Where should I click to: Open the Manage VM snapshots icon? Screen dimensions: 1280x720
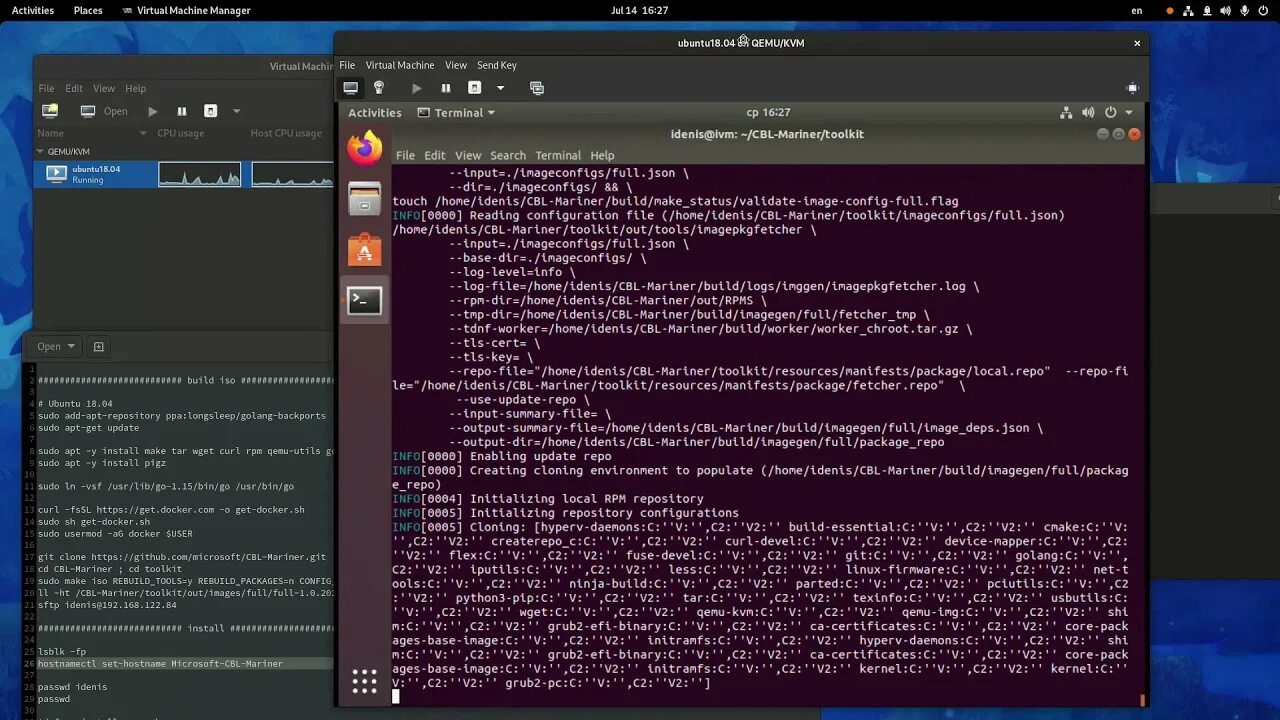point(537,88)
